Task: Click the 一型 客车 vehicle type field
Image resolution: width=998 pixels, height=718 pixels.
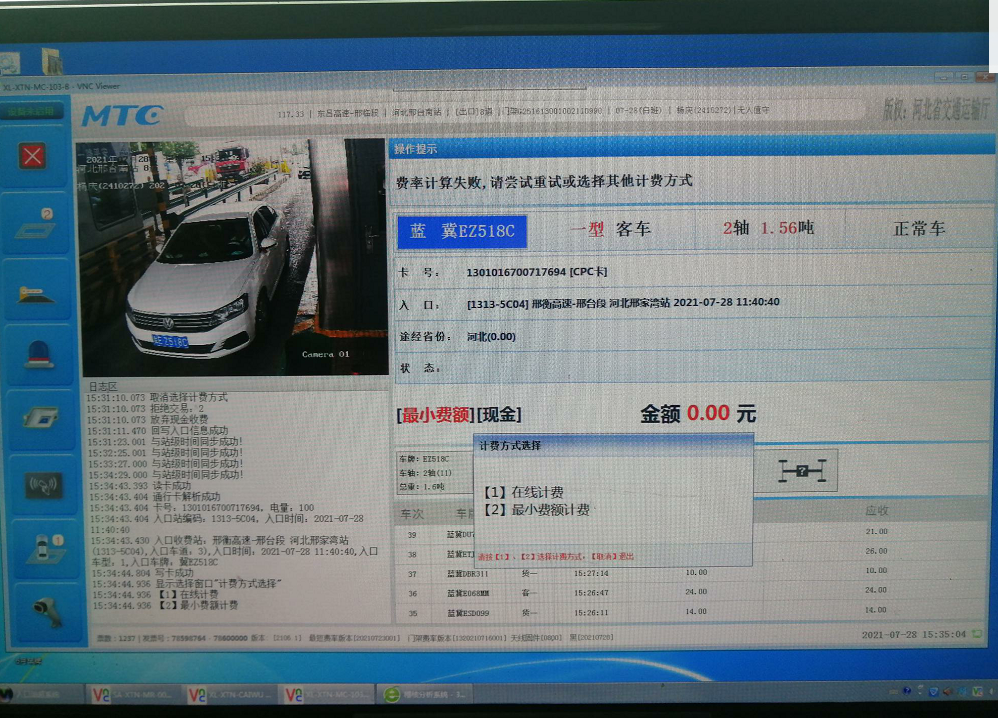Action: click(610, 229)
